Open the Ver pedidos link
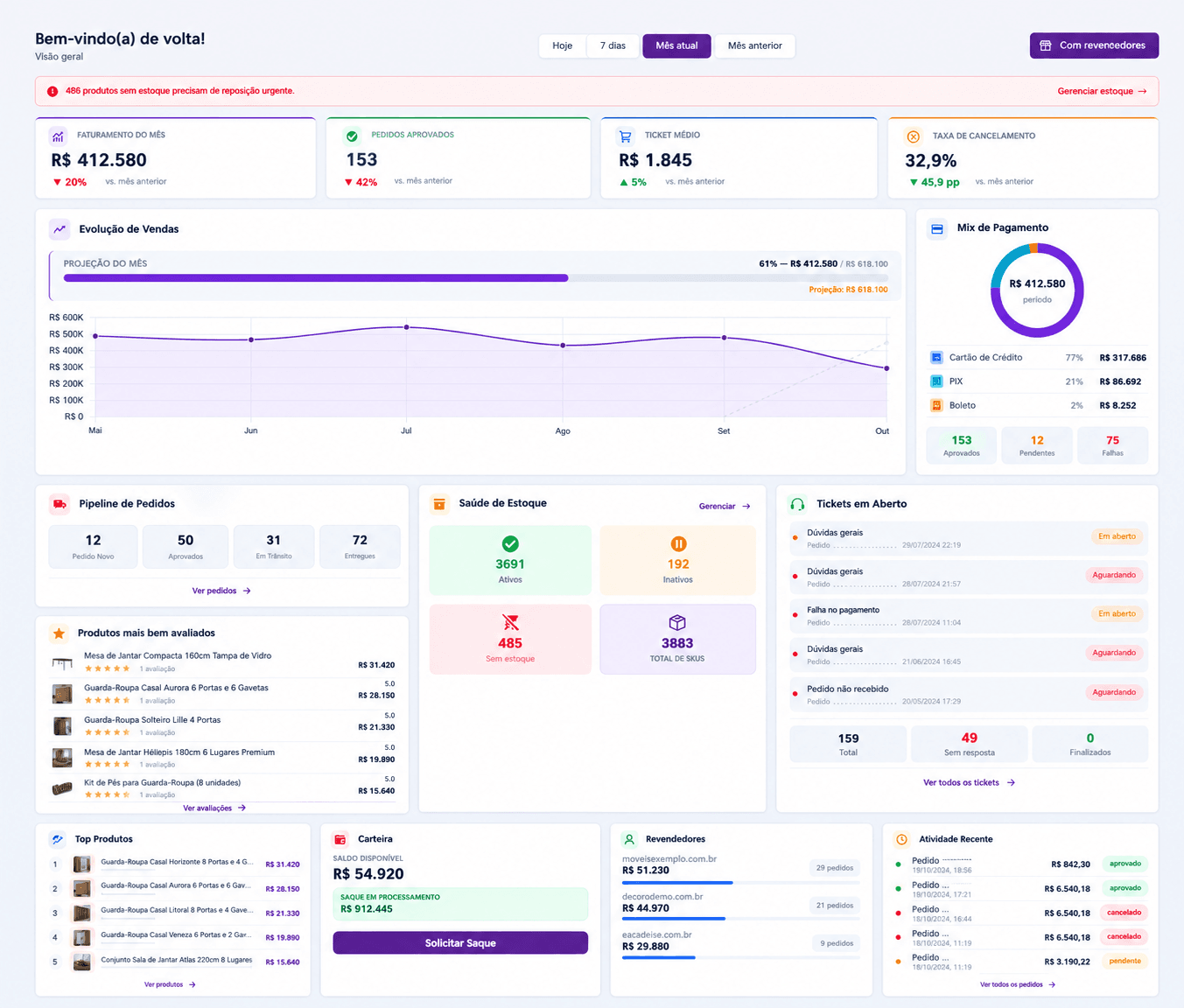This screenshot has width=1184, height=1008. click(221, 591)
